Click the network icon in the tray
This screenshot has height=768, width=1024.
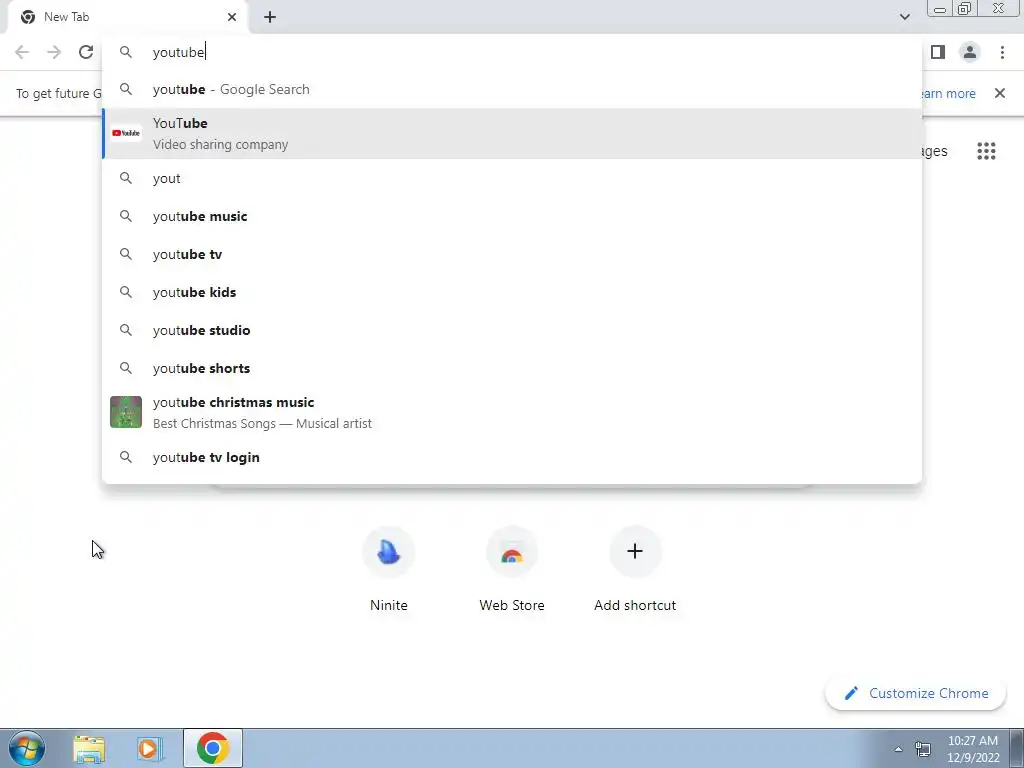tap(923, 749)
